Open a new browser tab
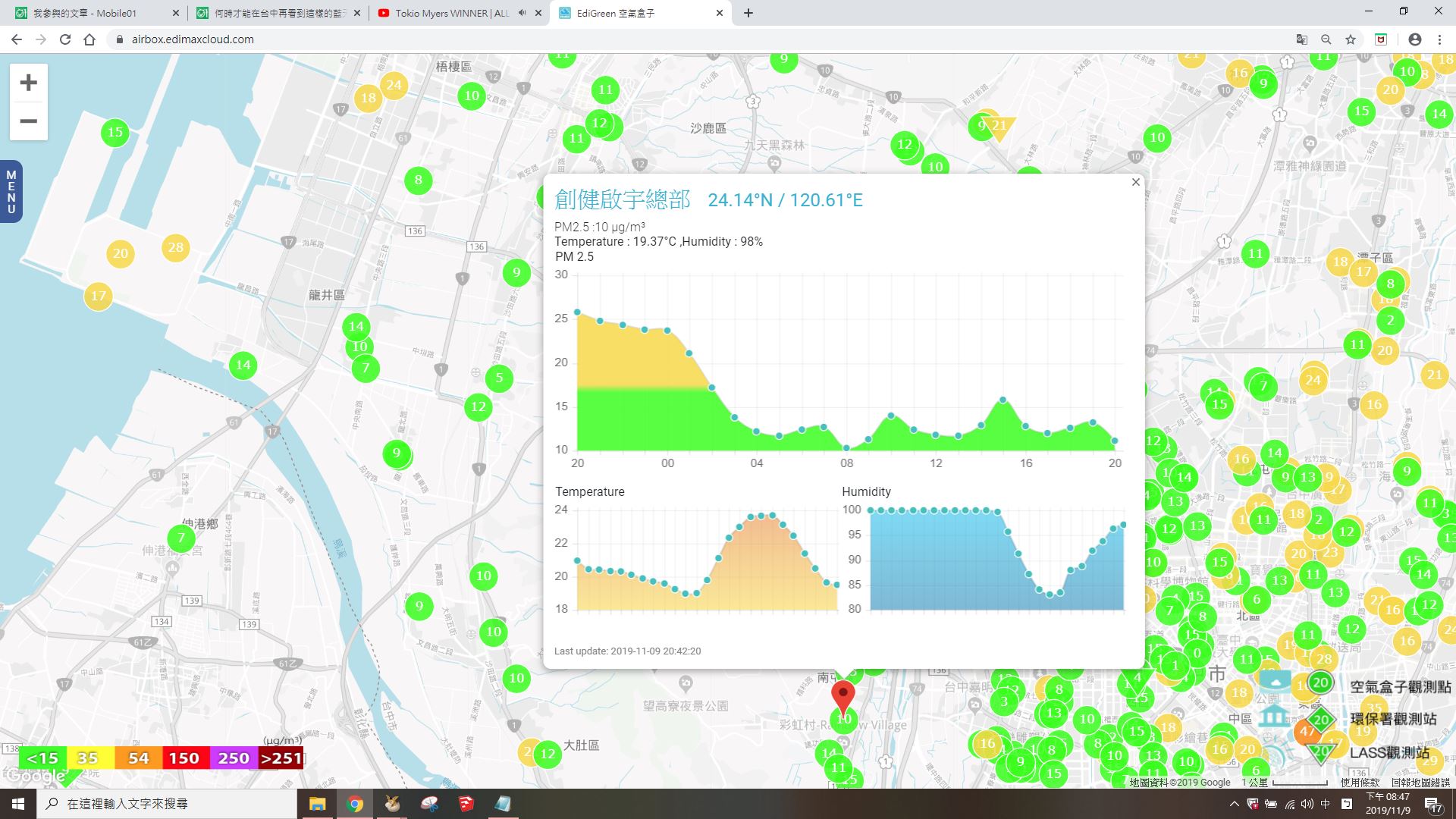1456x819 pixels. click(748, 13)
